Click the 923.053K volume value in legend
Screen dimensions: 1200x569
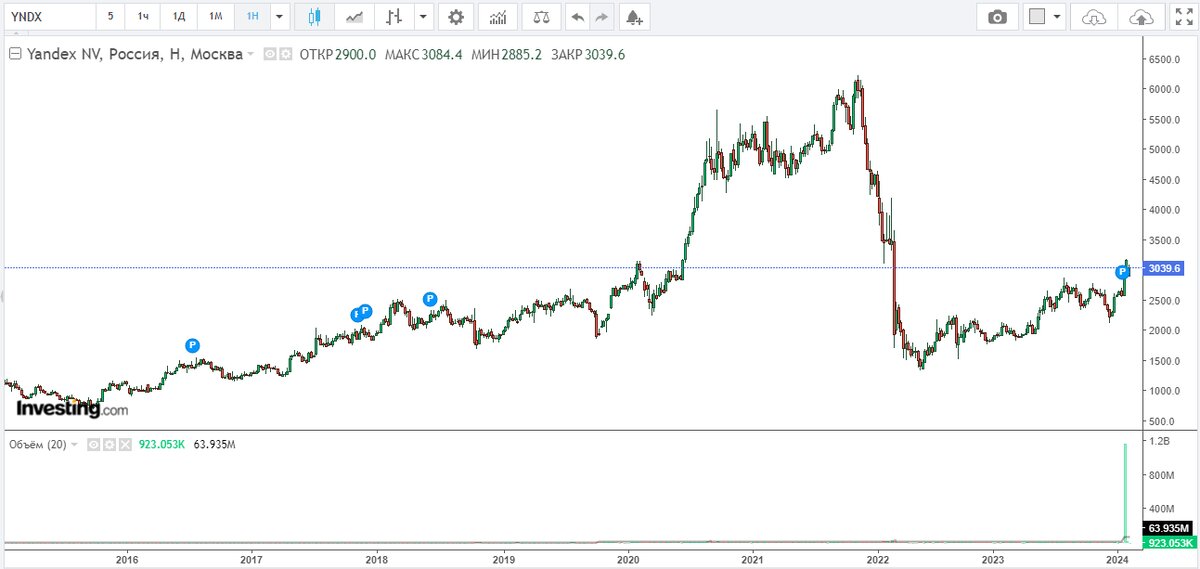[x=161, y=444]
